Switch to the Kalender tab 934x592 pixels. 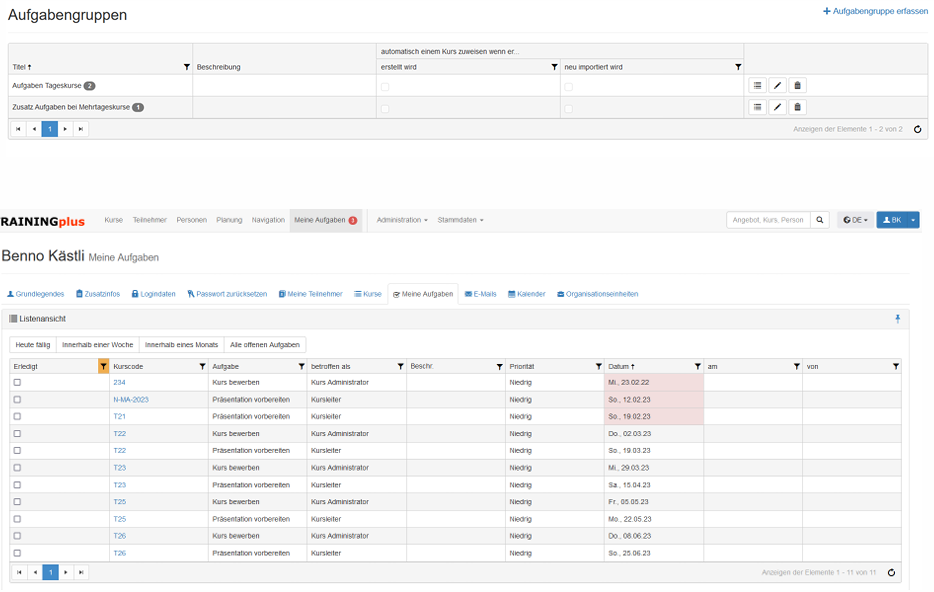click(527, 294)
